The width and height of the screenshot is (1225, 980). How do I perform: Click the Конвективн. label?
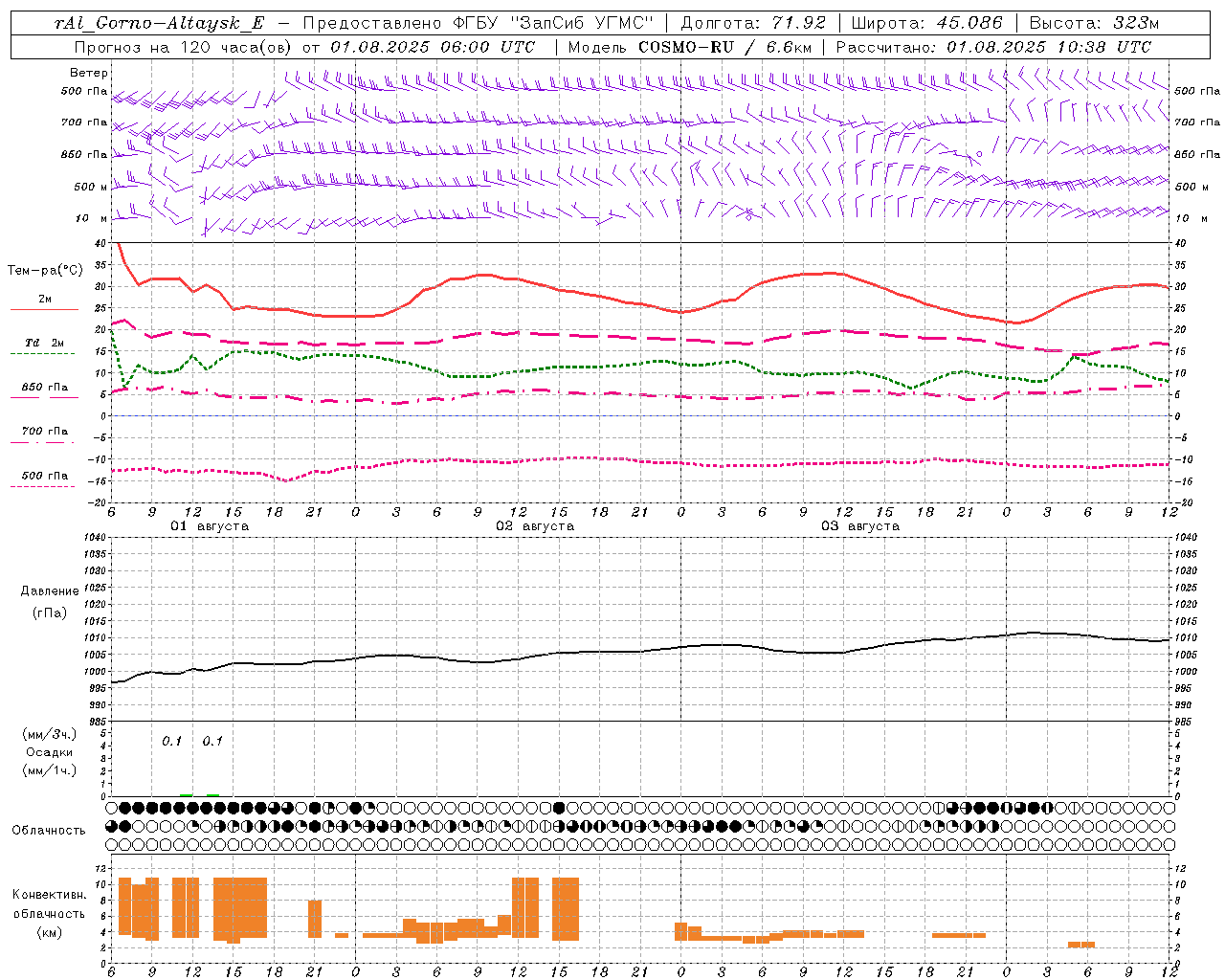pyautogui.click(x=49, y=894)
